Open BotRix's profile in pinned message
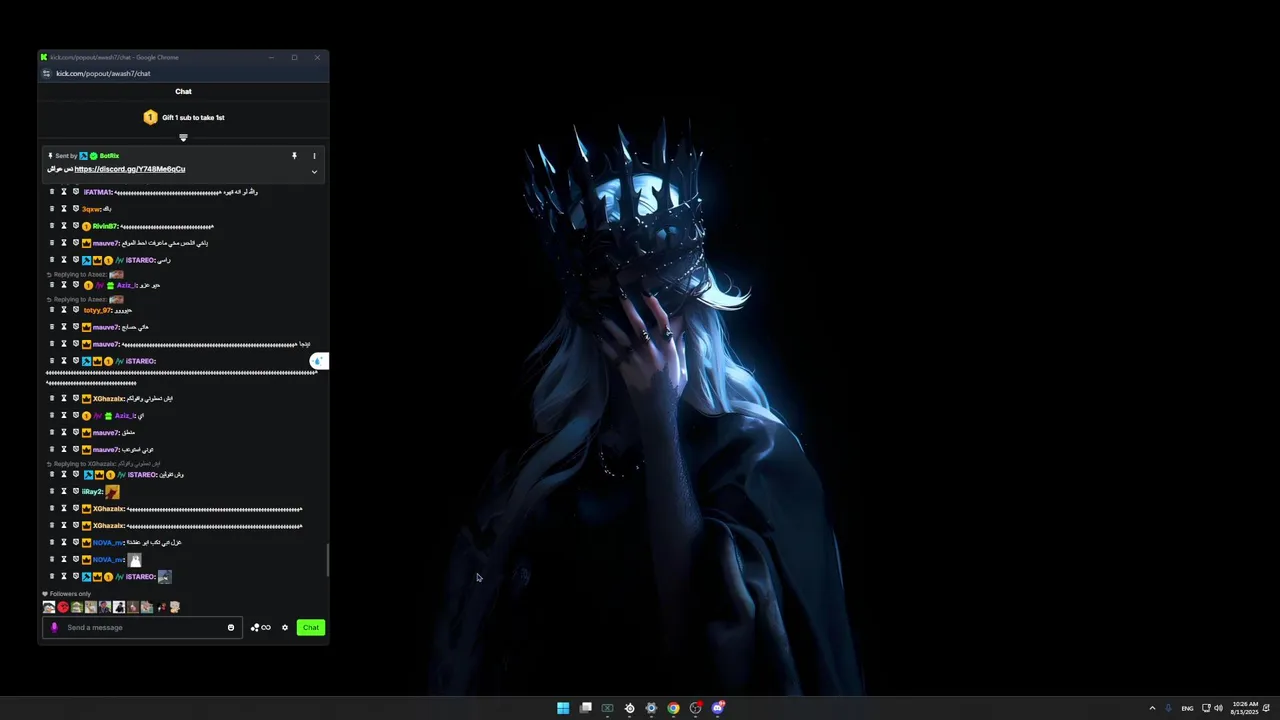 coord(109,156)
